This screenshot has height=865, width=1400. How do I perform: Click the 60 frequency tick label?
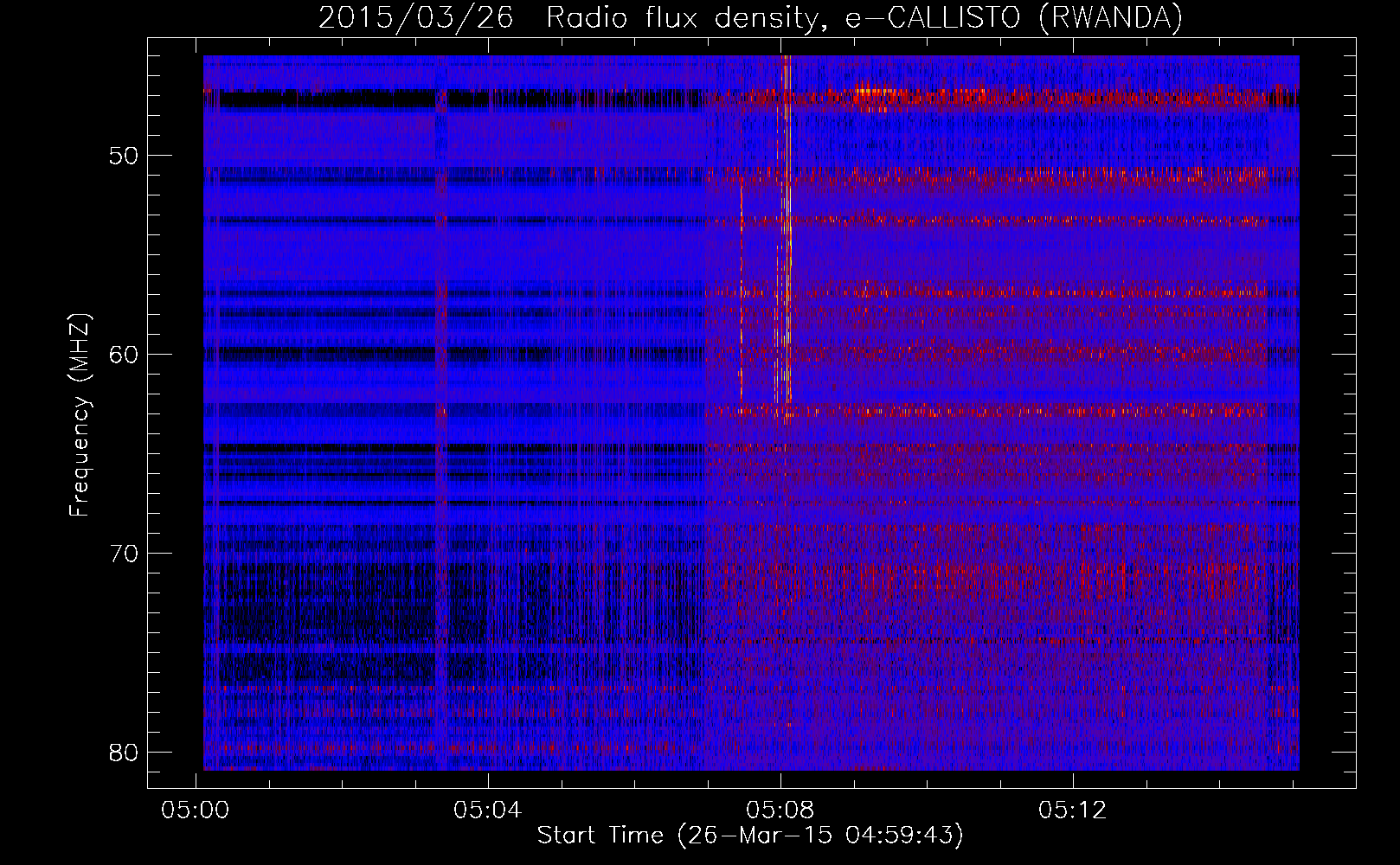pyautogui.click(x=125, y=355)
